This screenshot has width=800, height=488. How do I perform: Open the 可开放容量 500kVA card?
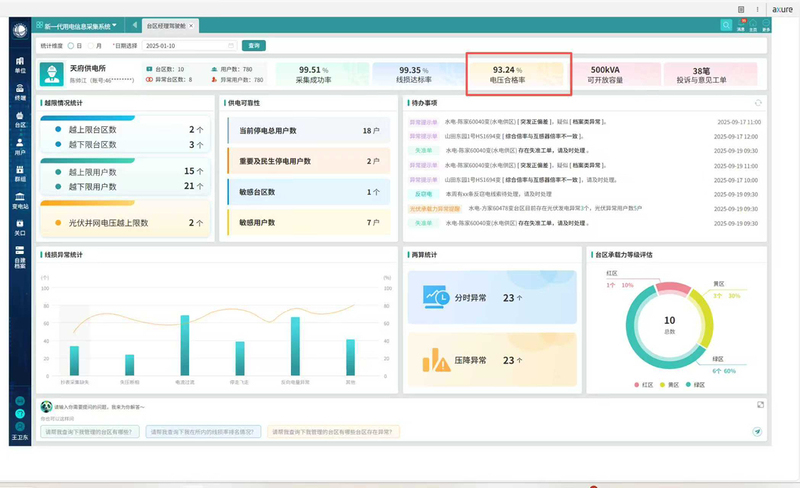[616, 74]
